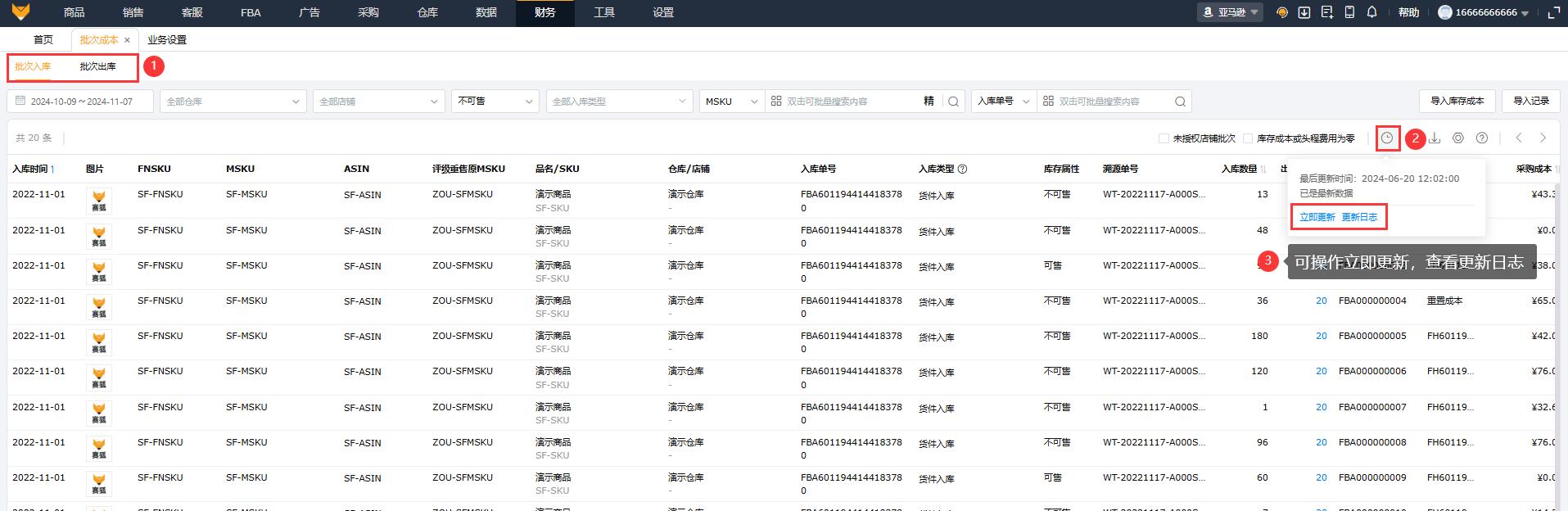The image size is (1568, 511).
Task: Expand the 全部入库类型 dropdown
Action: tap(618, 102)
